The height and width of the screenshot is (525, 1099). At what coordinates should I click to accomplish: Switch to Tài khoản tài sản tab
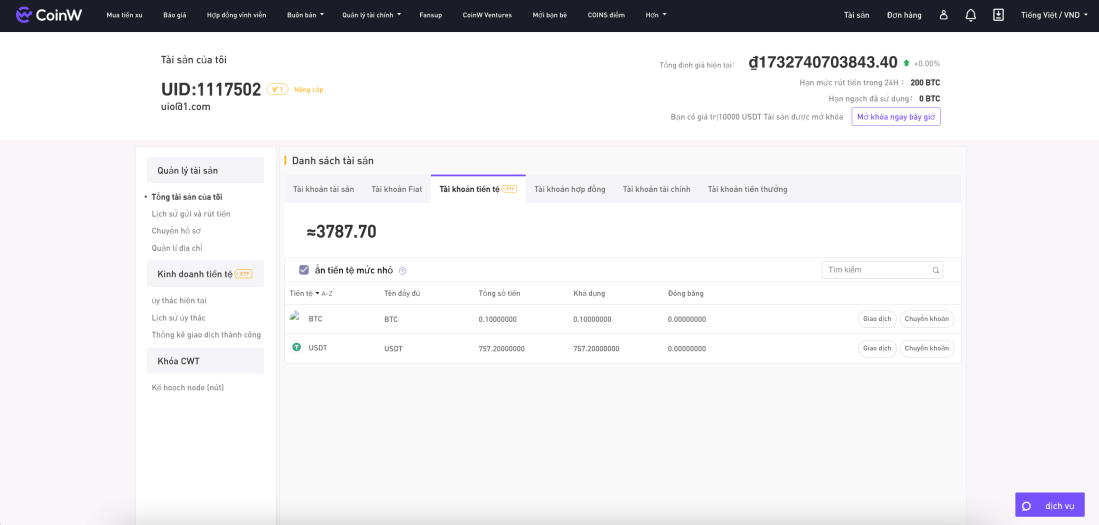(323, 189)
